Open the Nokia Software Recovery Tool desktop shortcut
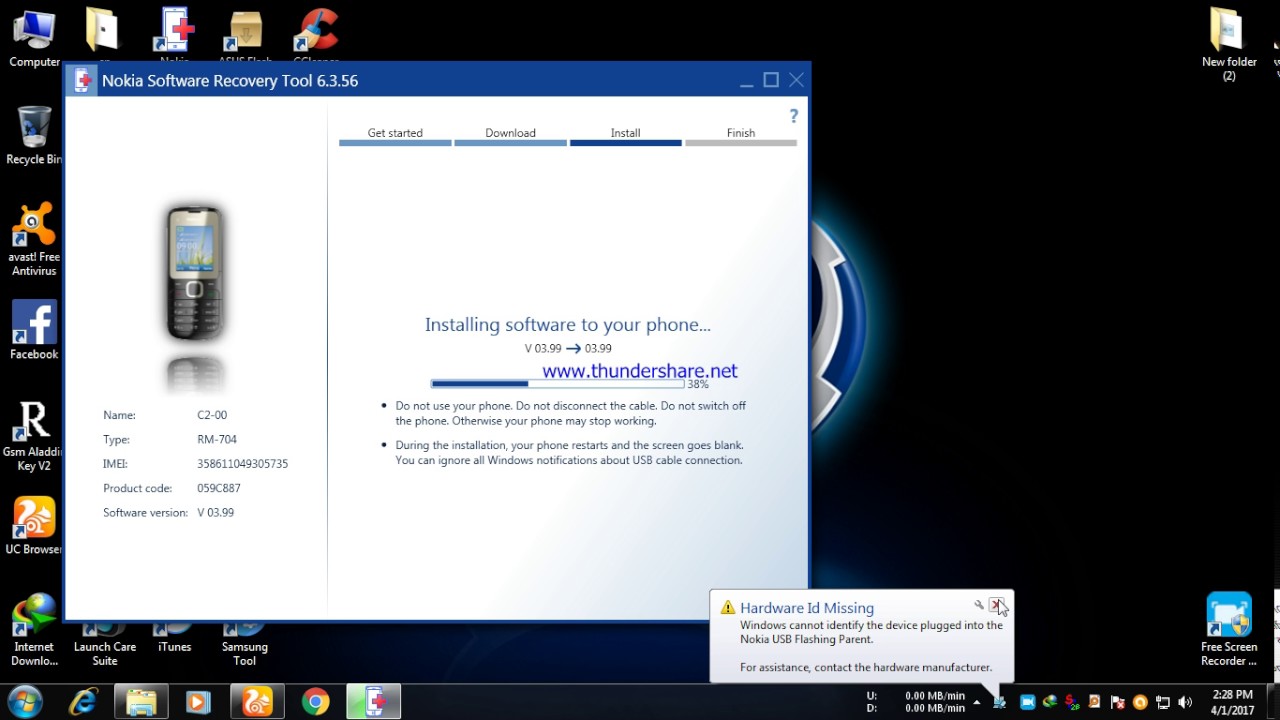 tap(174, 35)
